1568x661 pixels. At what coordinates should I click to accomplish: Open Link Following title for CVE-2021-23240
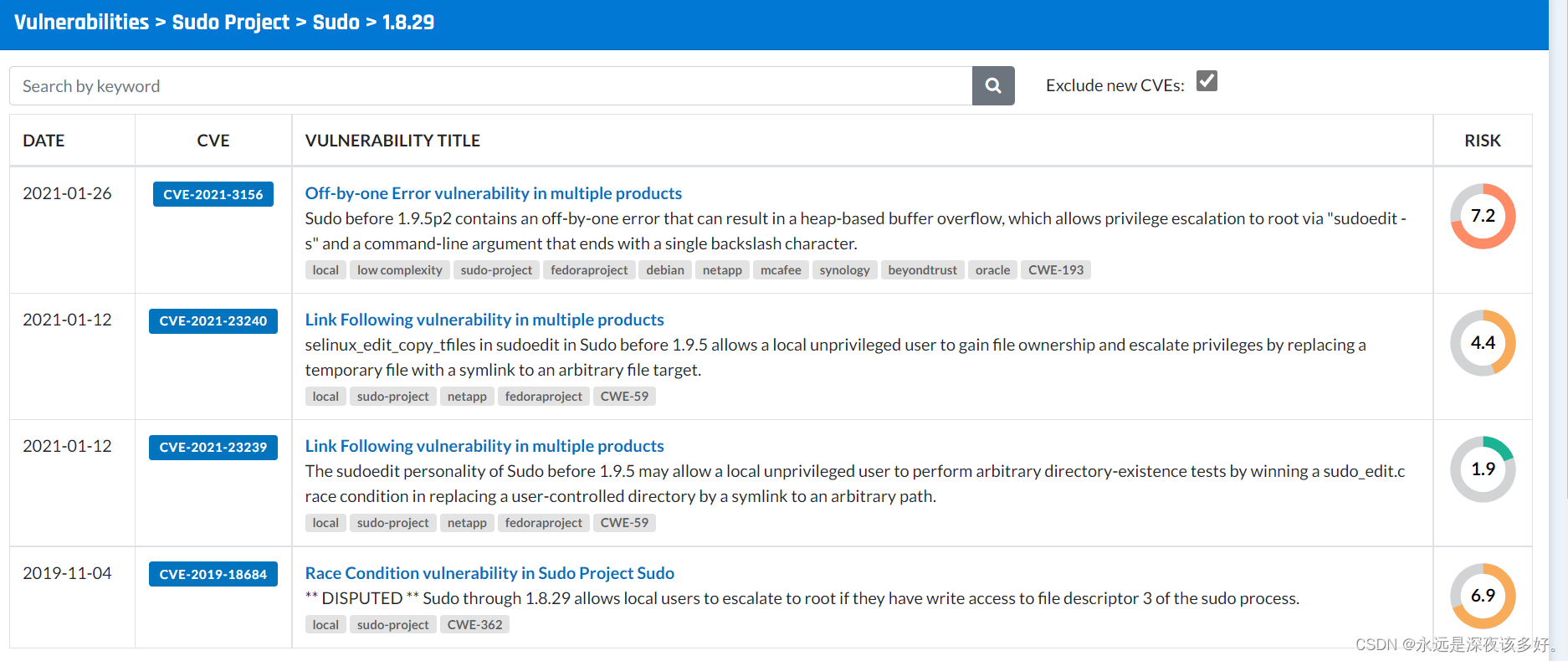[x=484, y=320]
